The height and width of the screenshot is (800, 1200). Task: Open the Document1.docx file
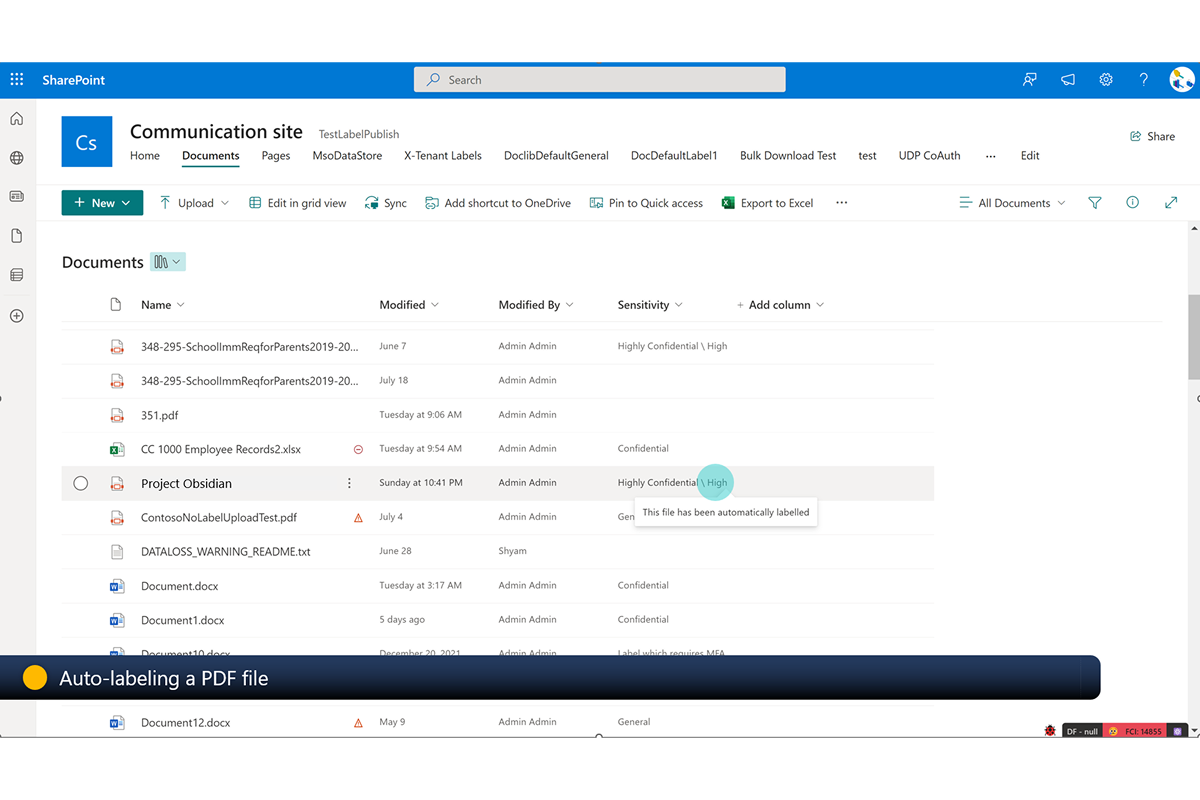tap(183, 620)
